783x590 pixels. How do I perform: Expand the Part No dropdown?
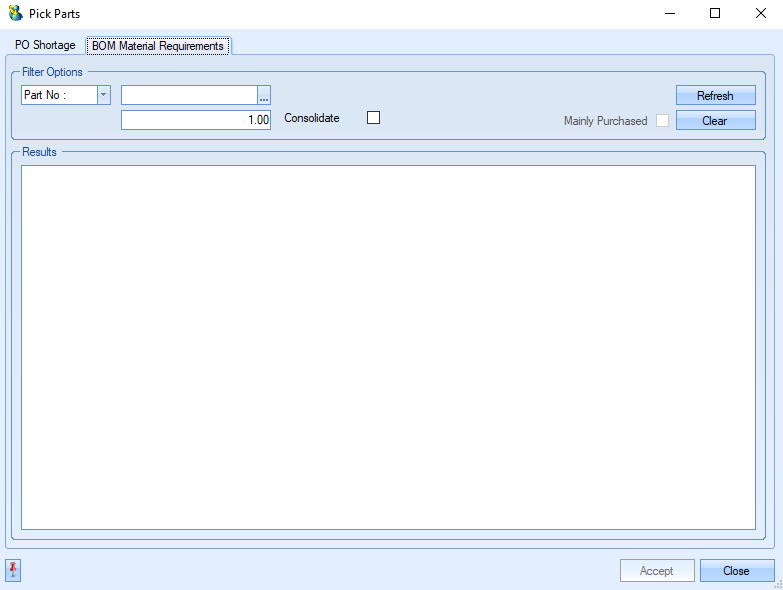click(104, 95)
